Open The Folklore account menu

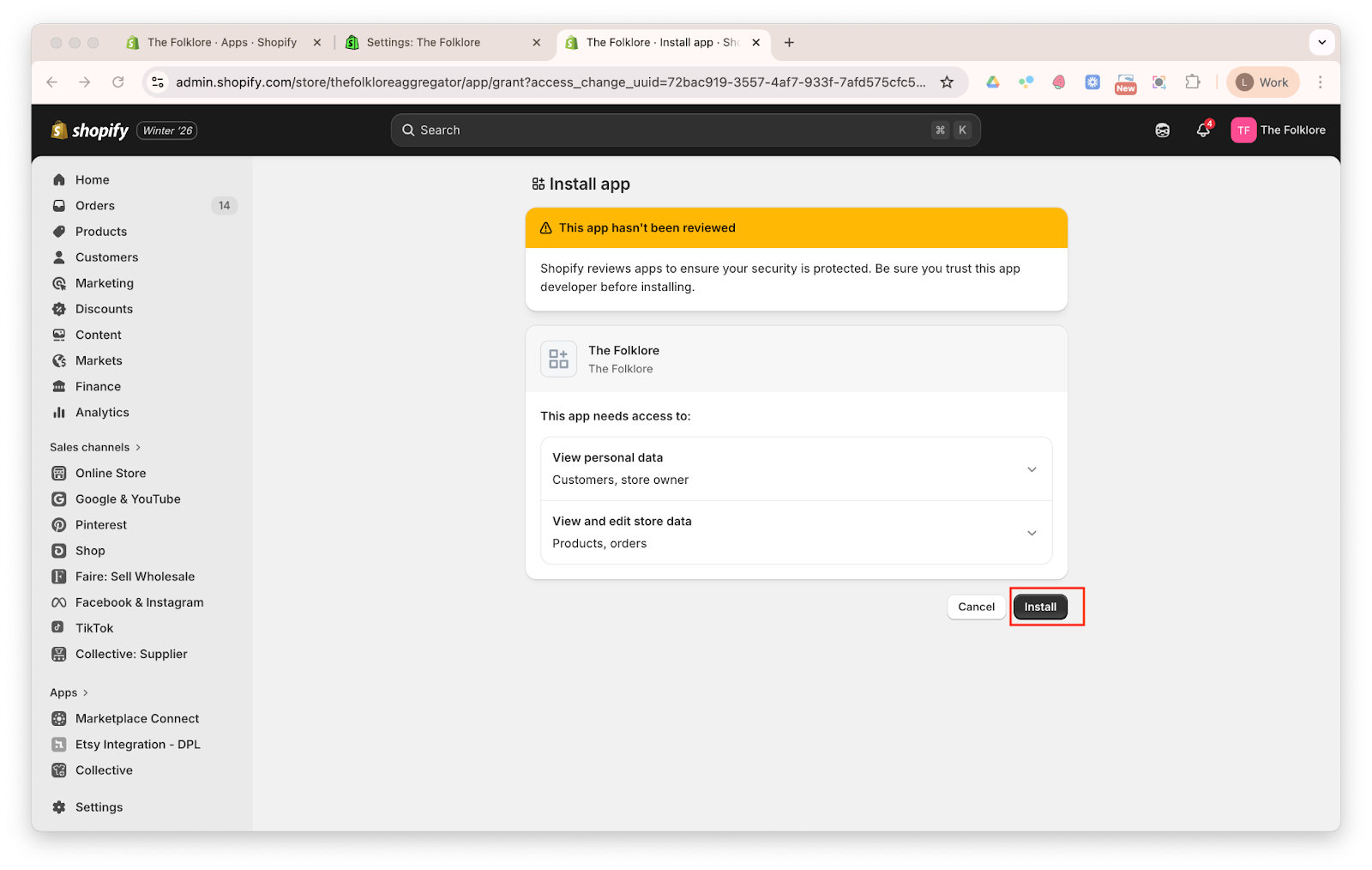tap(1278, 130)
